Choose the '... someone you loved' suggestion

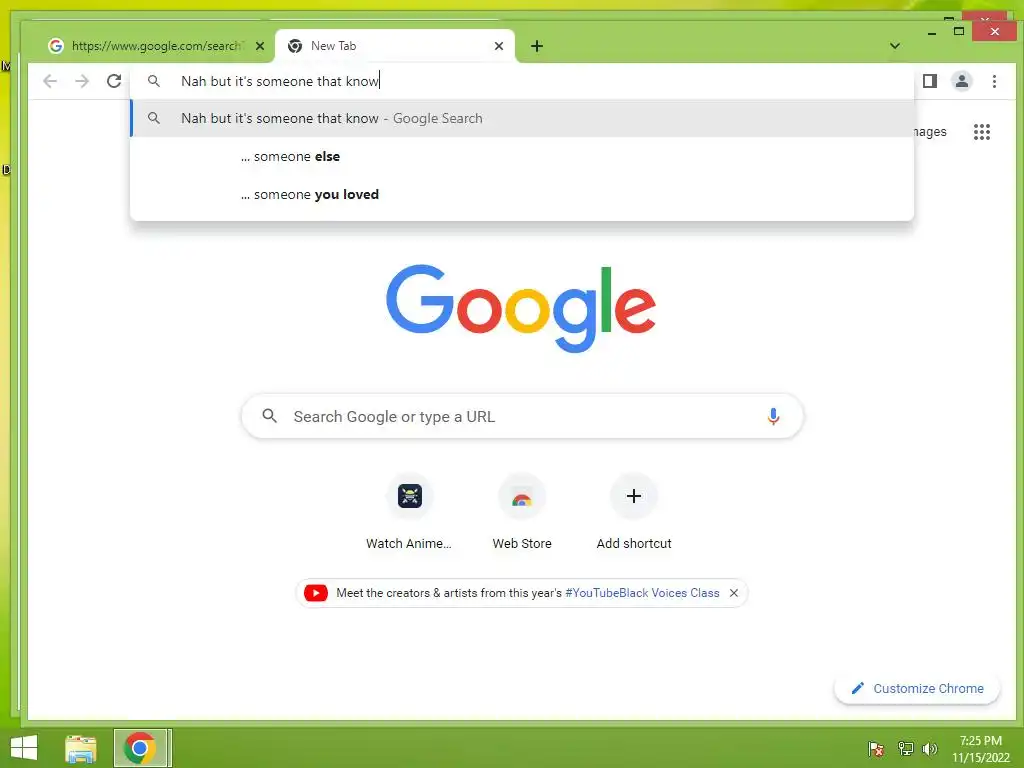point(522,195)
